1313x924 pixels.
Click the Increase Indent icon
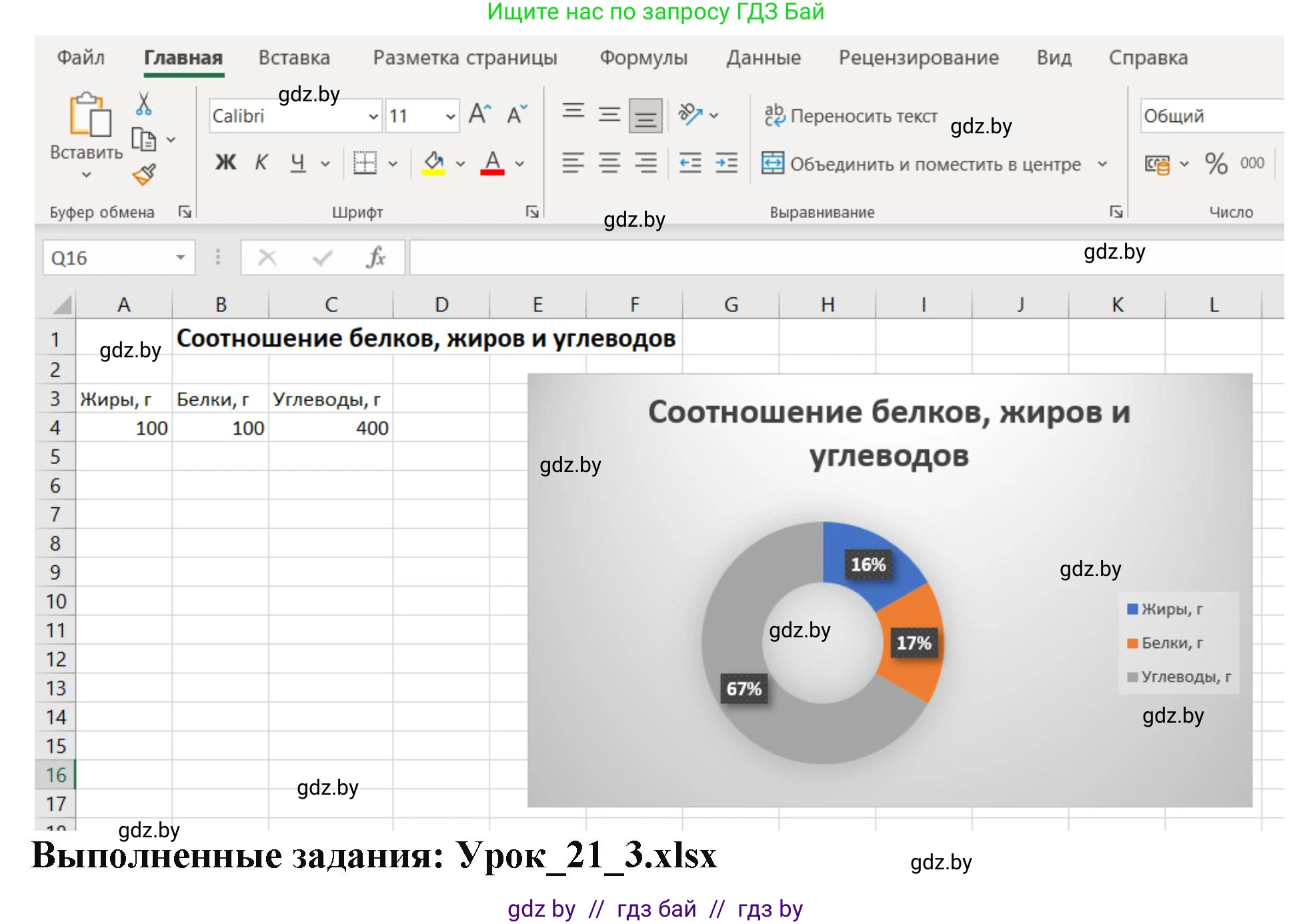pyautogui.click(x=725, y=162)
